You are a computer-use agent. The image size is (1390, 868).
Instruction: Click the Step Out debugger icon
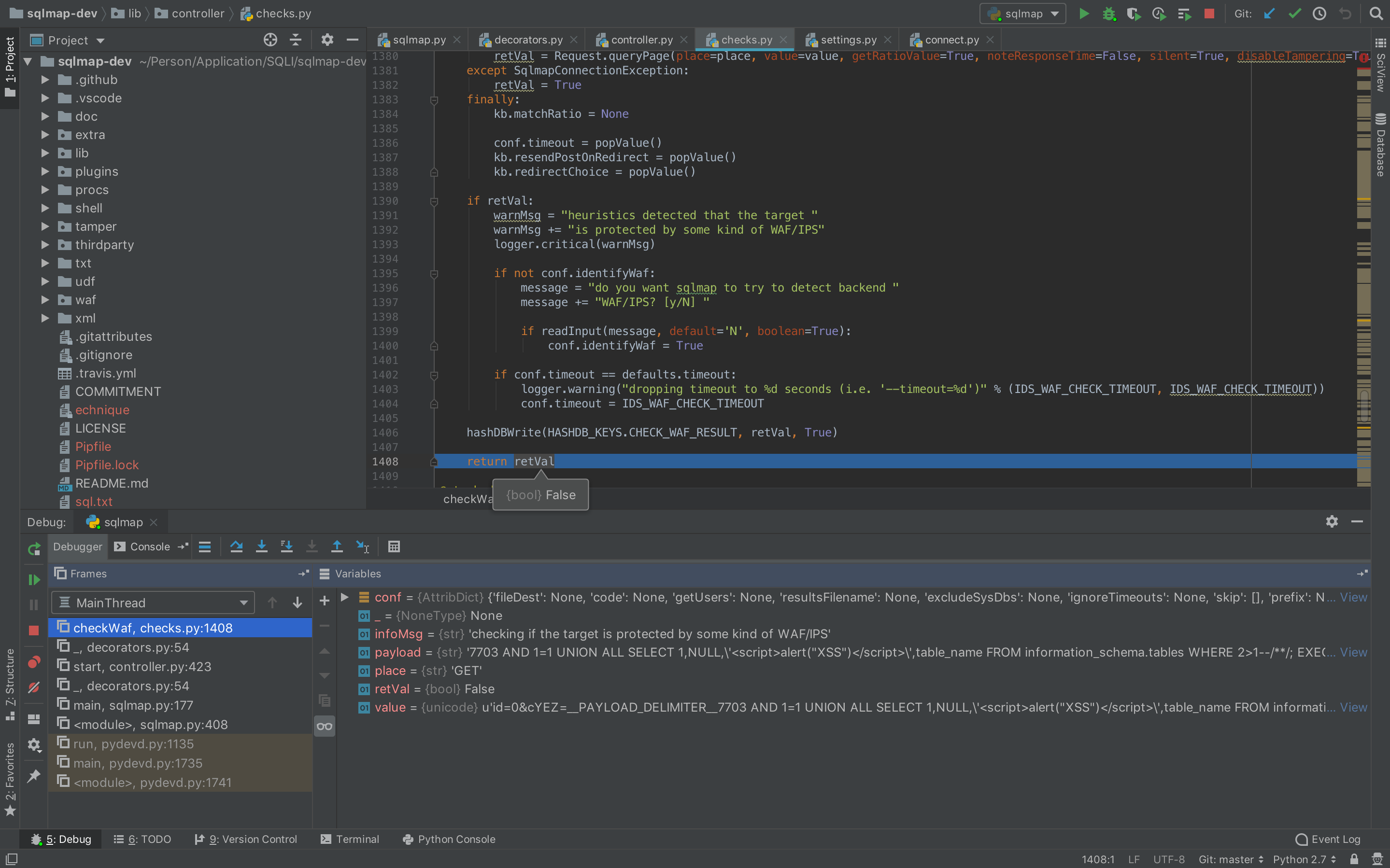click(337, 546)
